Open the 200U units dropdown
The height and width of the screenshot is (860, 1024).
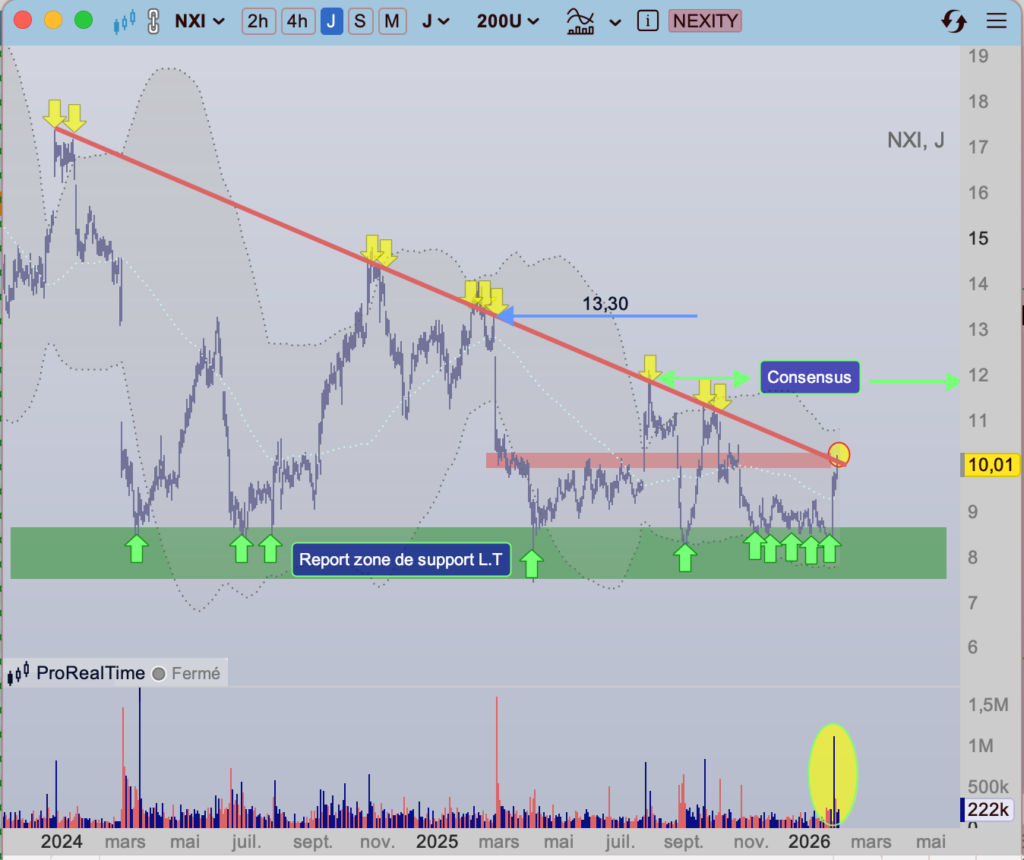click(x=507, y=22)
